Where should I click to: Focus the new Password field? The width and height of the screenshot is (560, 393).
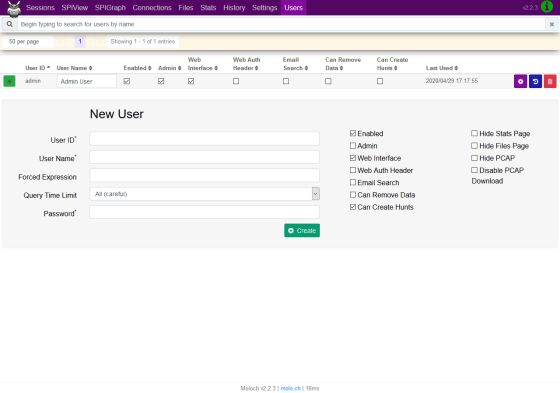(205, 212)
